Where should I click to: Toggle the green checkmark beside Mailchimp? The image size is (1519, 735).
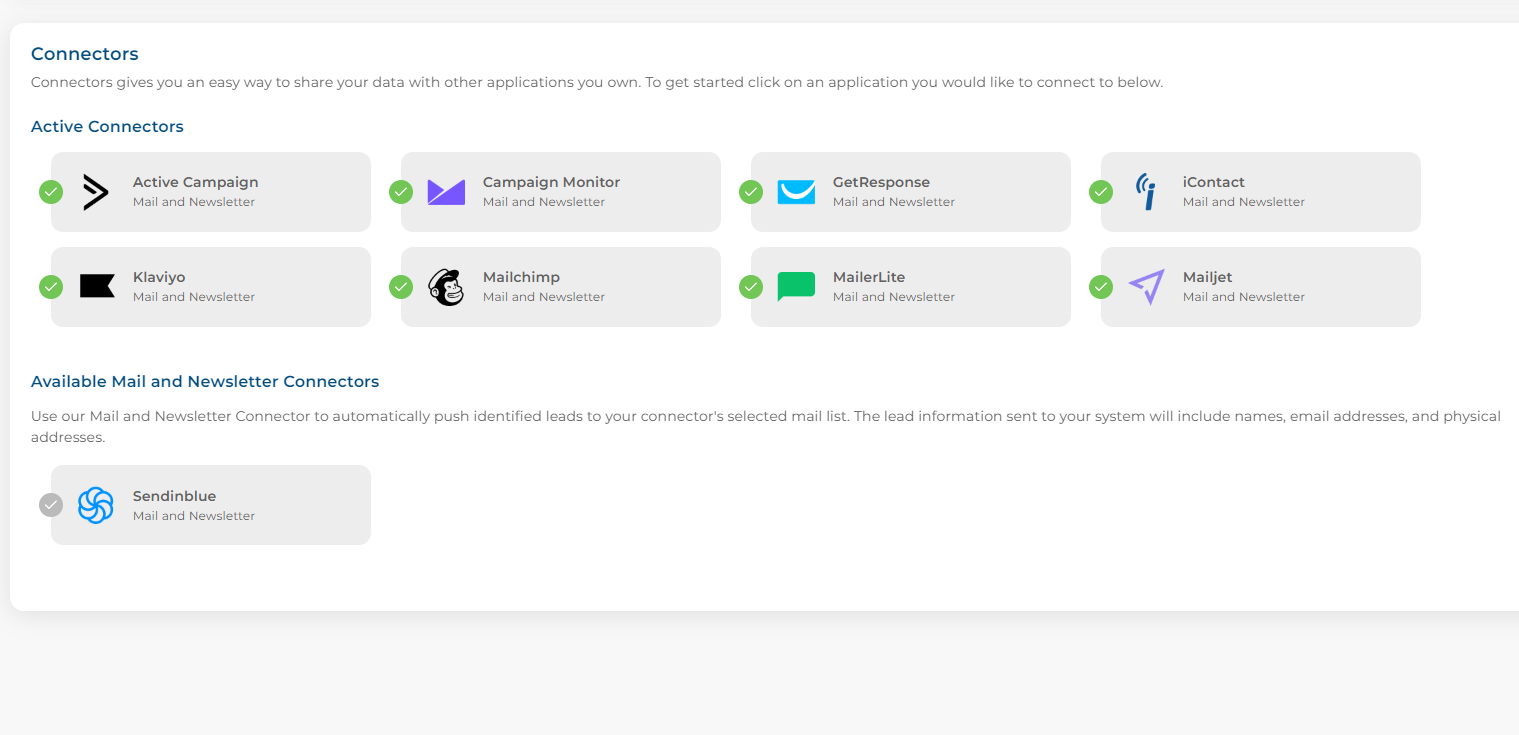pos(401,287)
